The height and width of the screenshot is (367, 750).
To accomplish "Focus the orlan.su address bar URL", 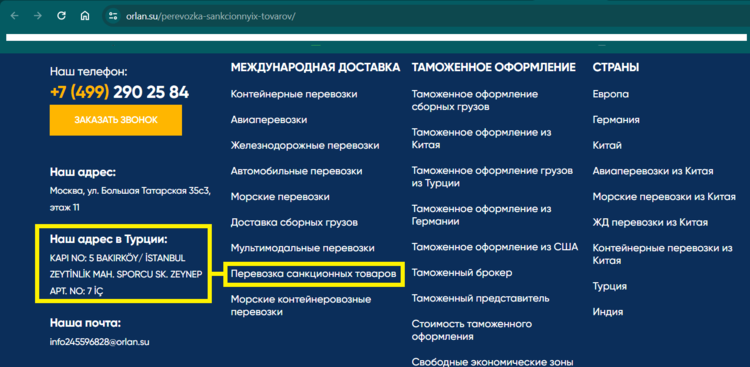I will click(x=211, y=16).
